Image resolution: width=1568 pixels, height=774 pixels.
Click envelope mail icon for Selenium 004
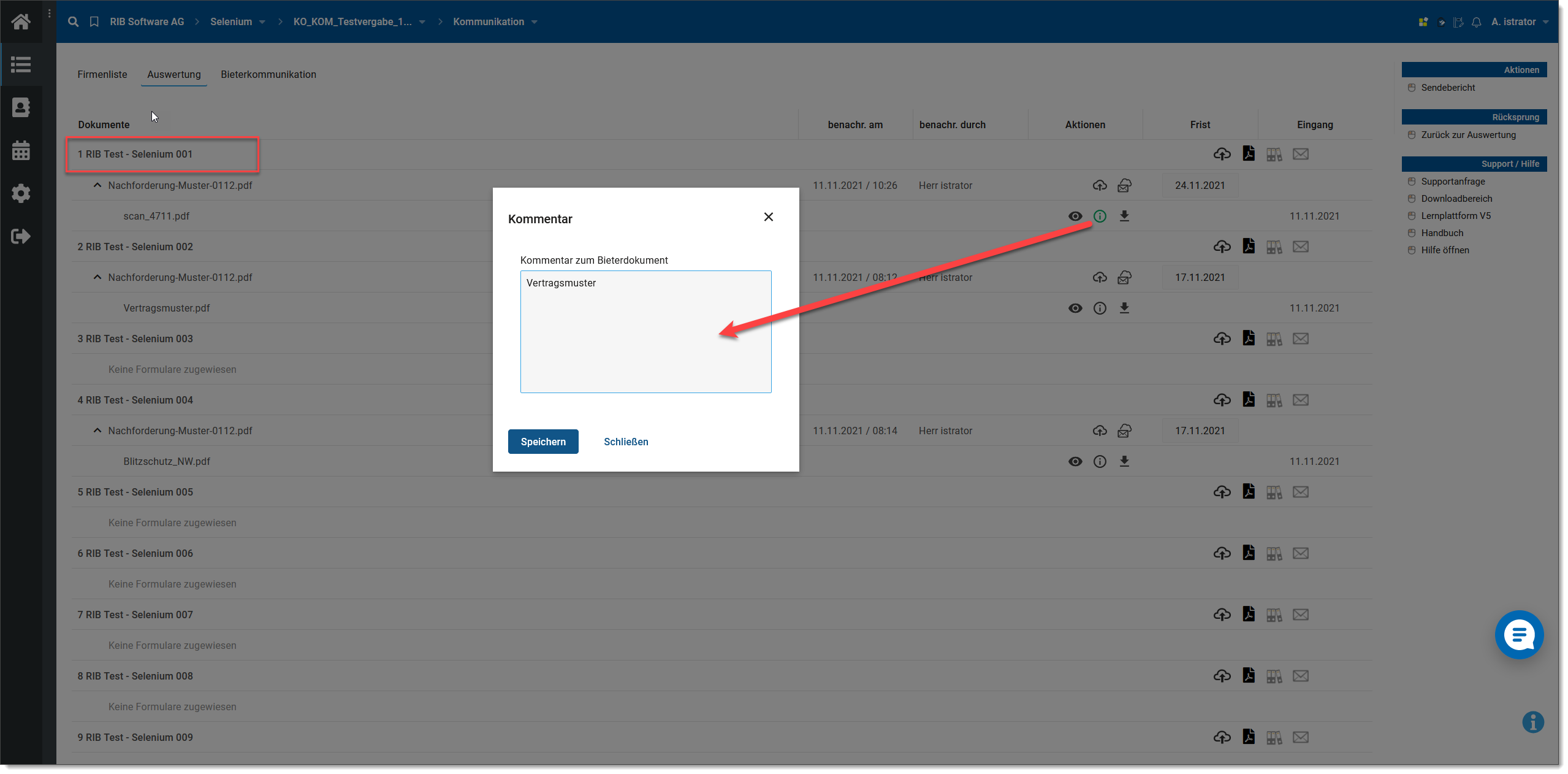(1300, 400)
